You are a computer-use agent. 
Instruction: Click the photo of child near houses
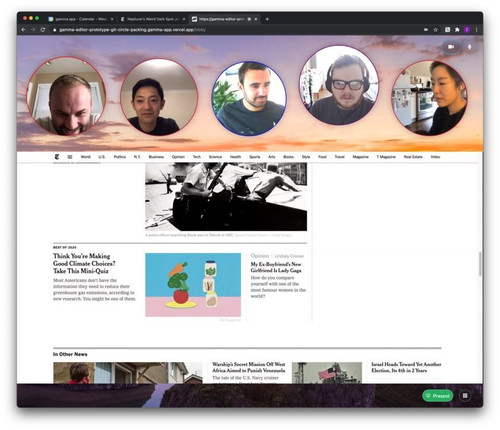click(x=128, y=373)
